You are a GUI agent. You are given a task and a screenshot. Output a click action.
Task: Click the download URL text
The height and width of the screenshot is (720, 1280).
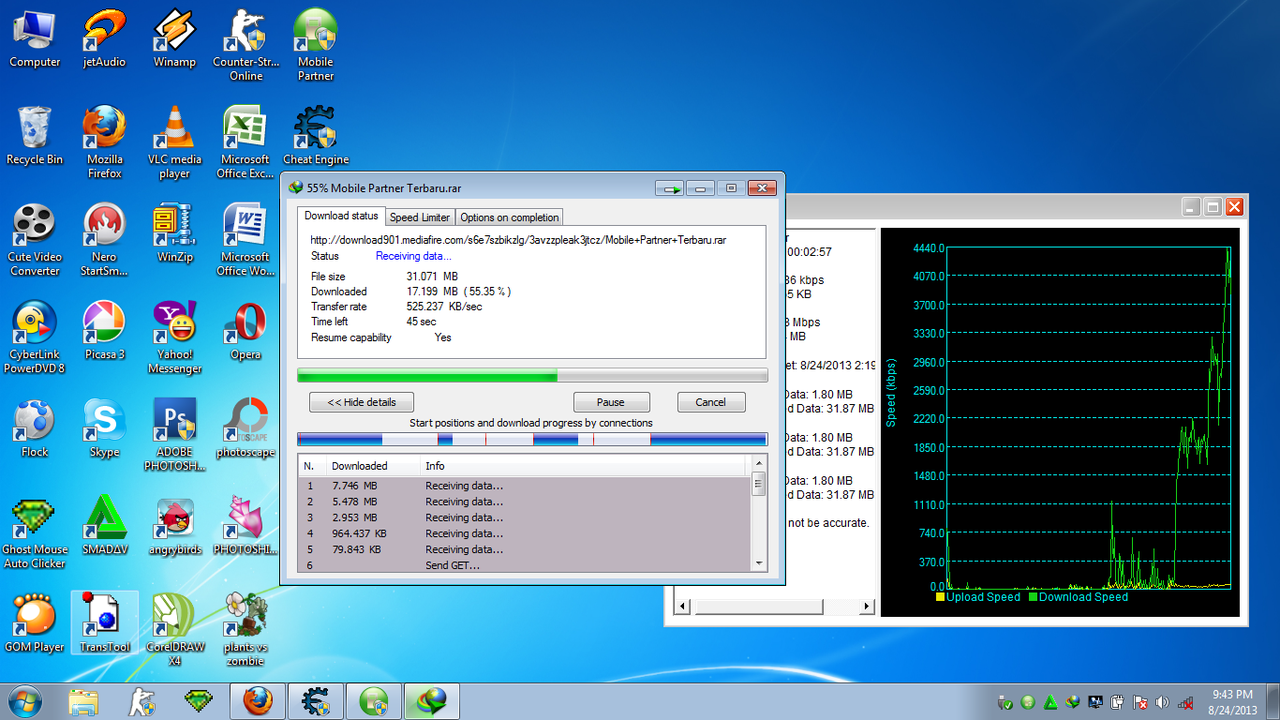pos(518,240)
